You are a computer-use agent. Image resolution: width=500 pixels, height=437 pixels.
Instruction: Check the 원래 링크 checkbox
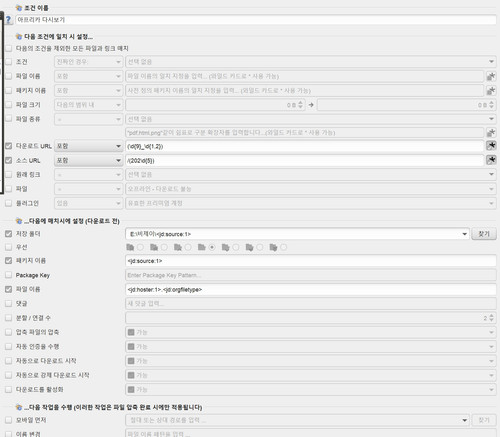(x=9, y=175)
